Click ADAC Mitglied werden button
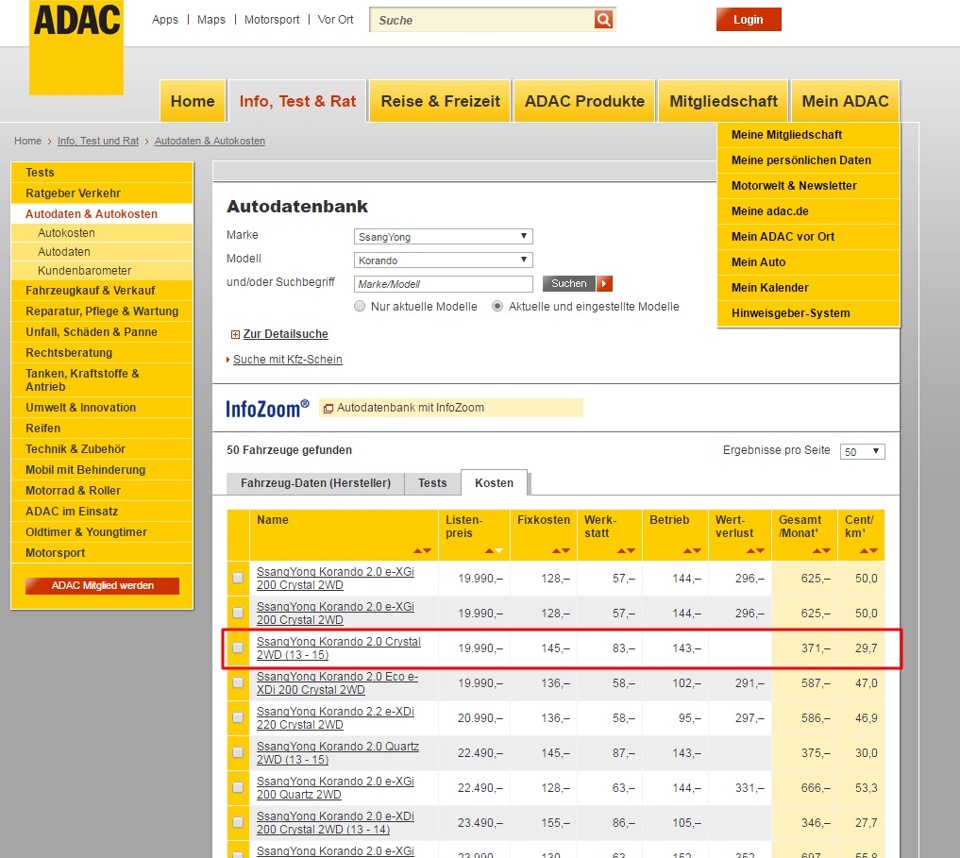 pos(102,585)
